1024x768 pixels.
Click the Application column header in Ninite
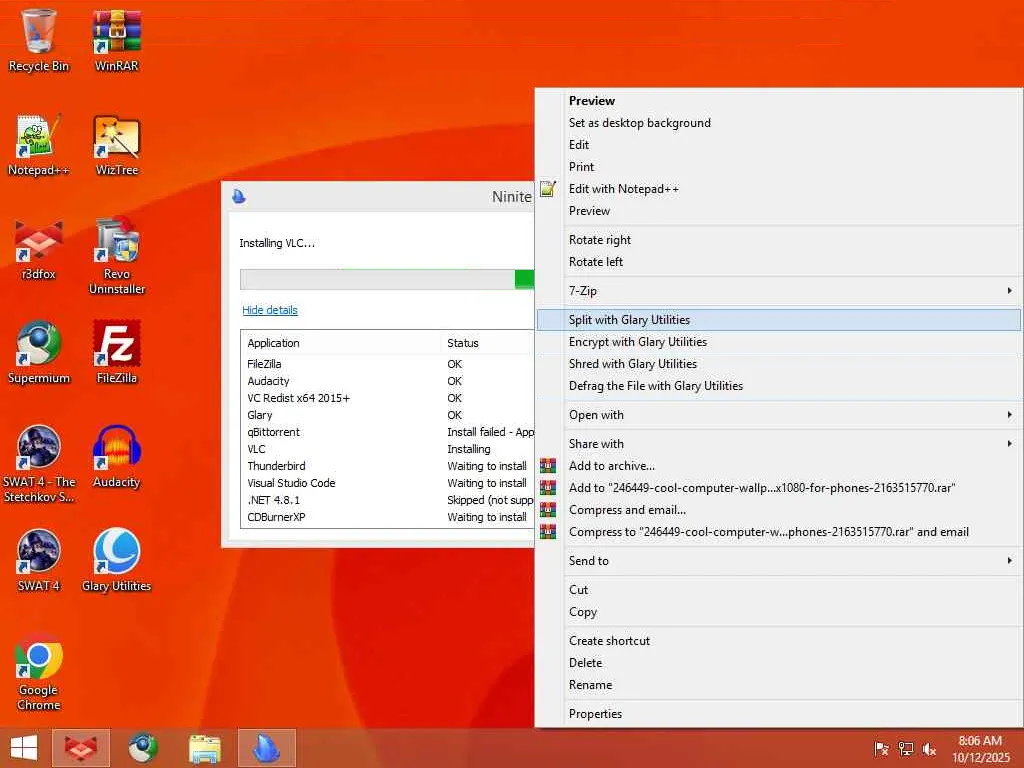click(x=341, y=343)
